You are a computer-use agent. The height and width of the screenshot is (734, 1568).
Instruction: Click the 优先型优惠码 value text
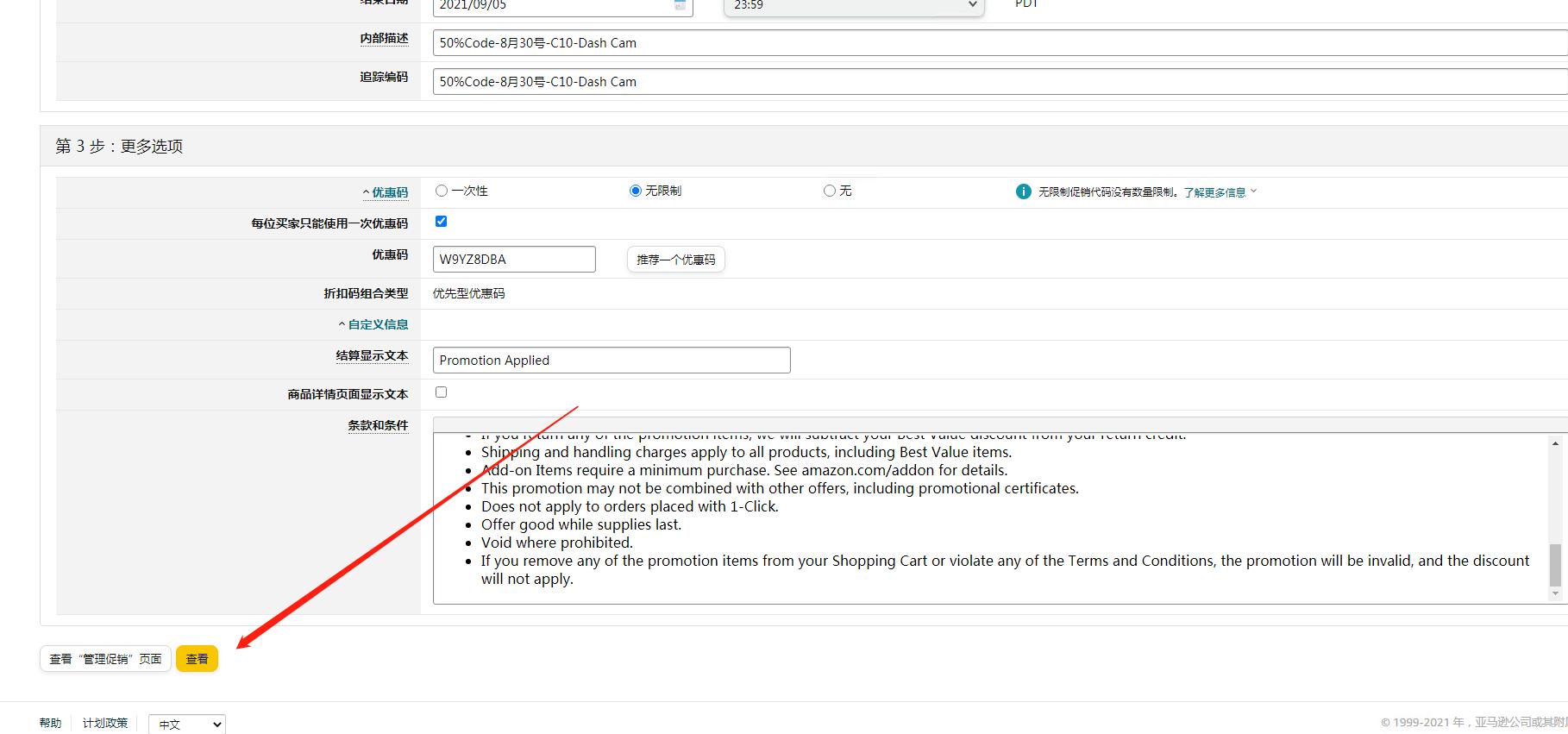(469, 293)
